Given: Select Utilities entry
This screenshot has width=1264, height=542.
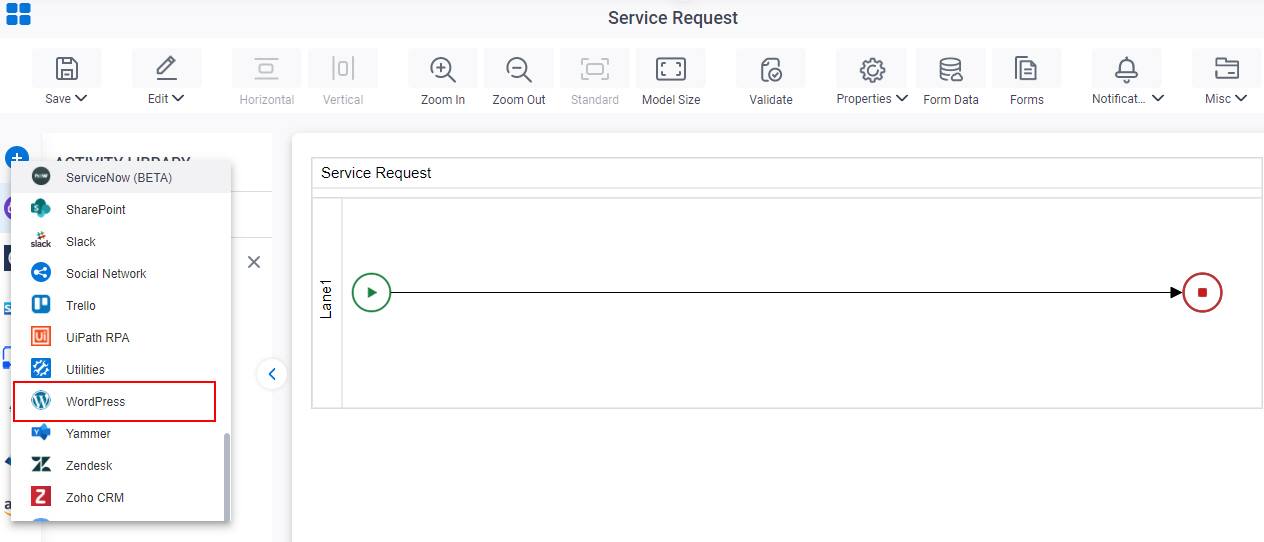Looking at the screenshot, I should [x=121, y=369].
